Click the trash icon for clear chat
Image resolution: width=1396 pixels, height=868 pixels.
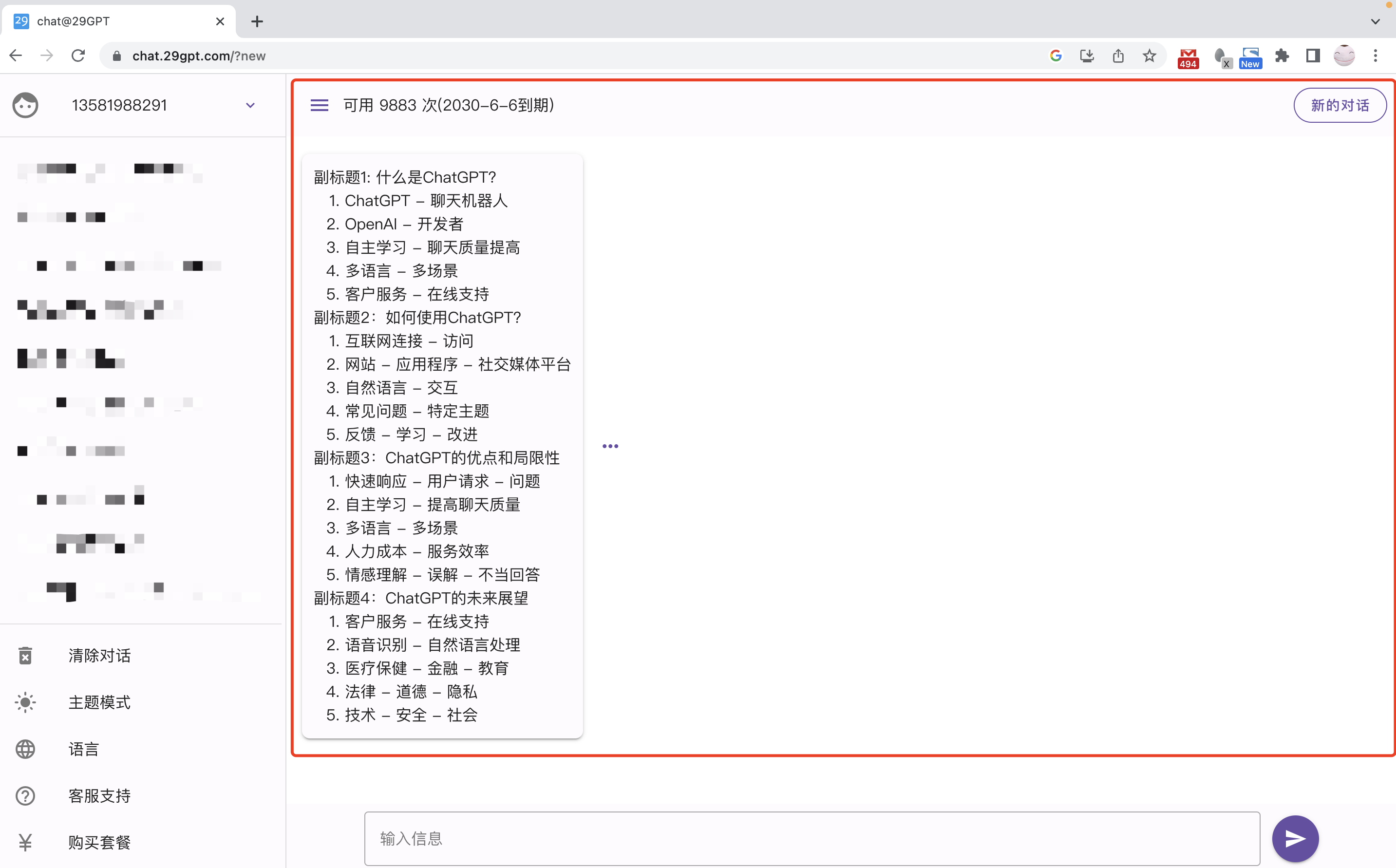coord(25,656)
